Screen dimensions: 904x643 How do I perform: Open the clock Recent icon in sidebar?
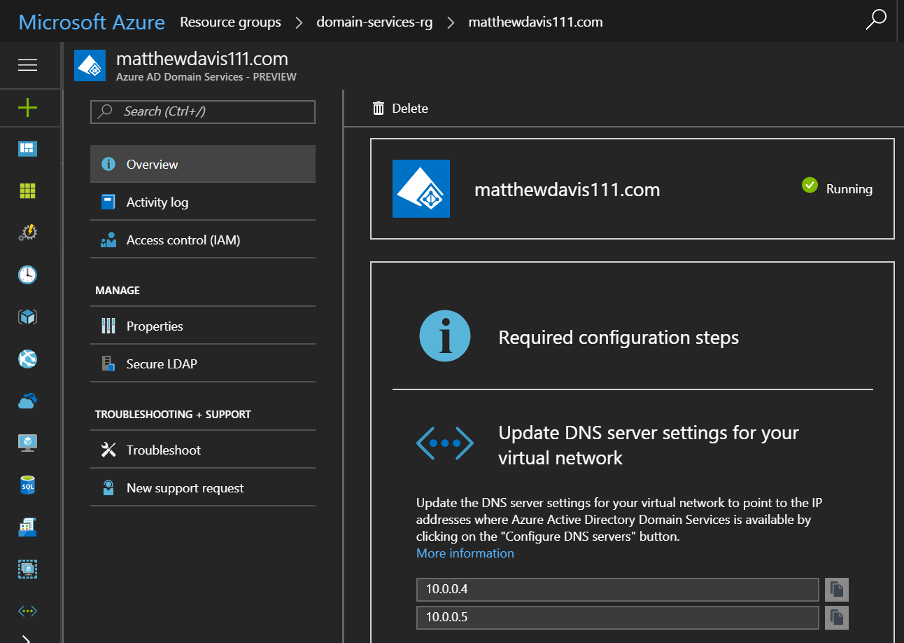(x=28, y=275)
